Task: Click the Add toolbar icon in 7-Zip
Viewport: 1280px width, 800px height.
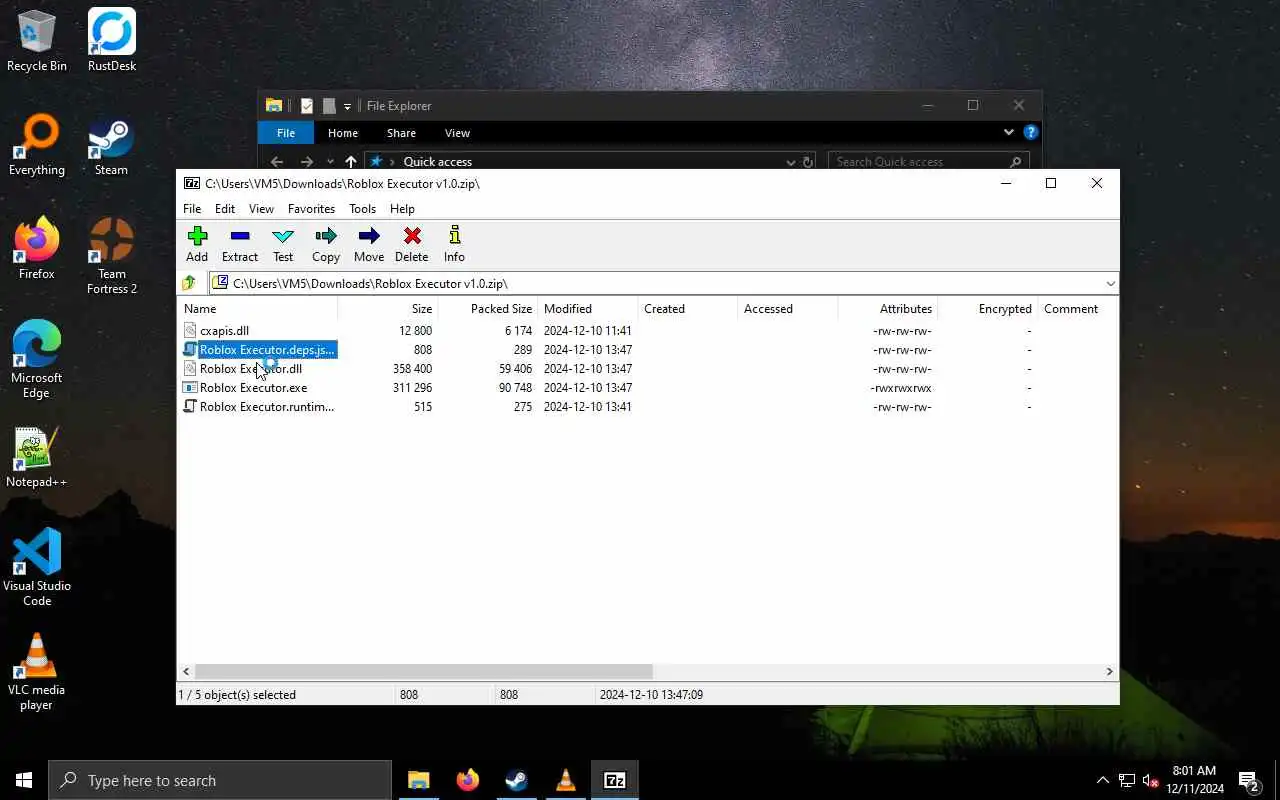Action: (x=197, y=244)
